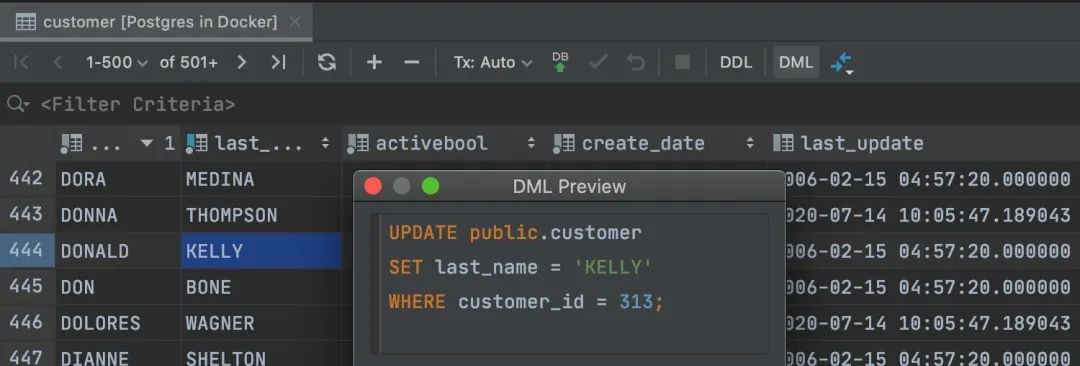Select the KELLY cell in row 444

click(x=261, y=251)
